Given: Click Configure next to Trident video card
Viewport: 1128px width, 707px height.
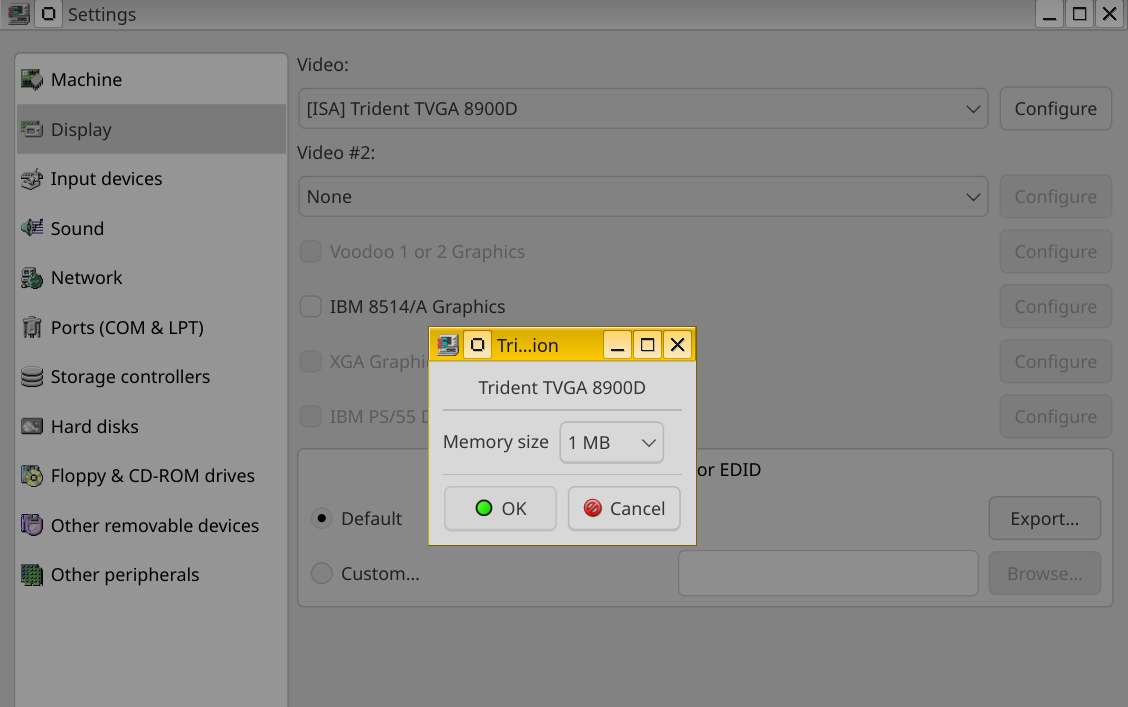Looking at the screenshot, I should (x=1055, y=109).
